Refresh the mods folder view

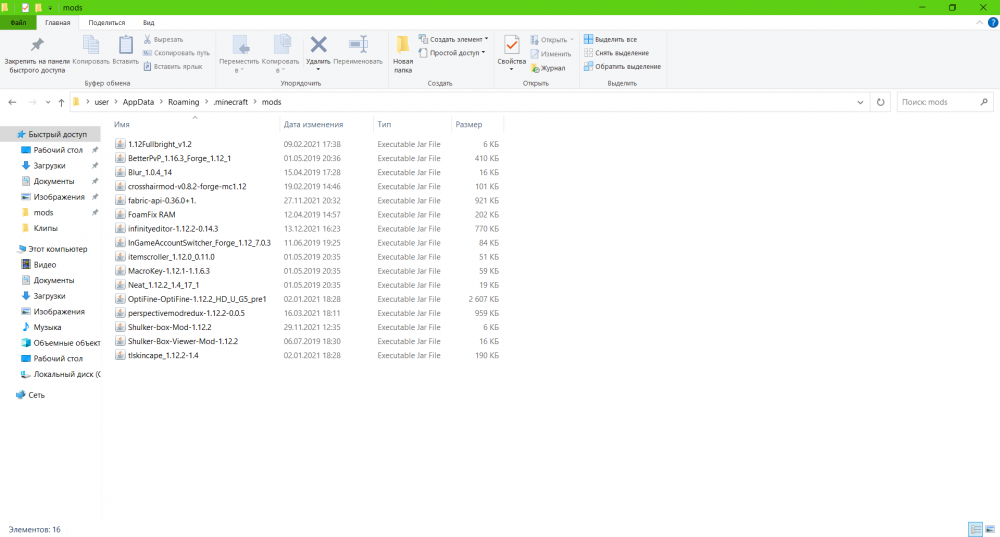[x=880, y=102]
